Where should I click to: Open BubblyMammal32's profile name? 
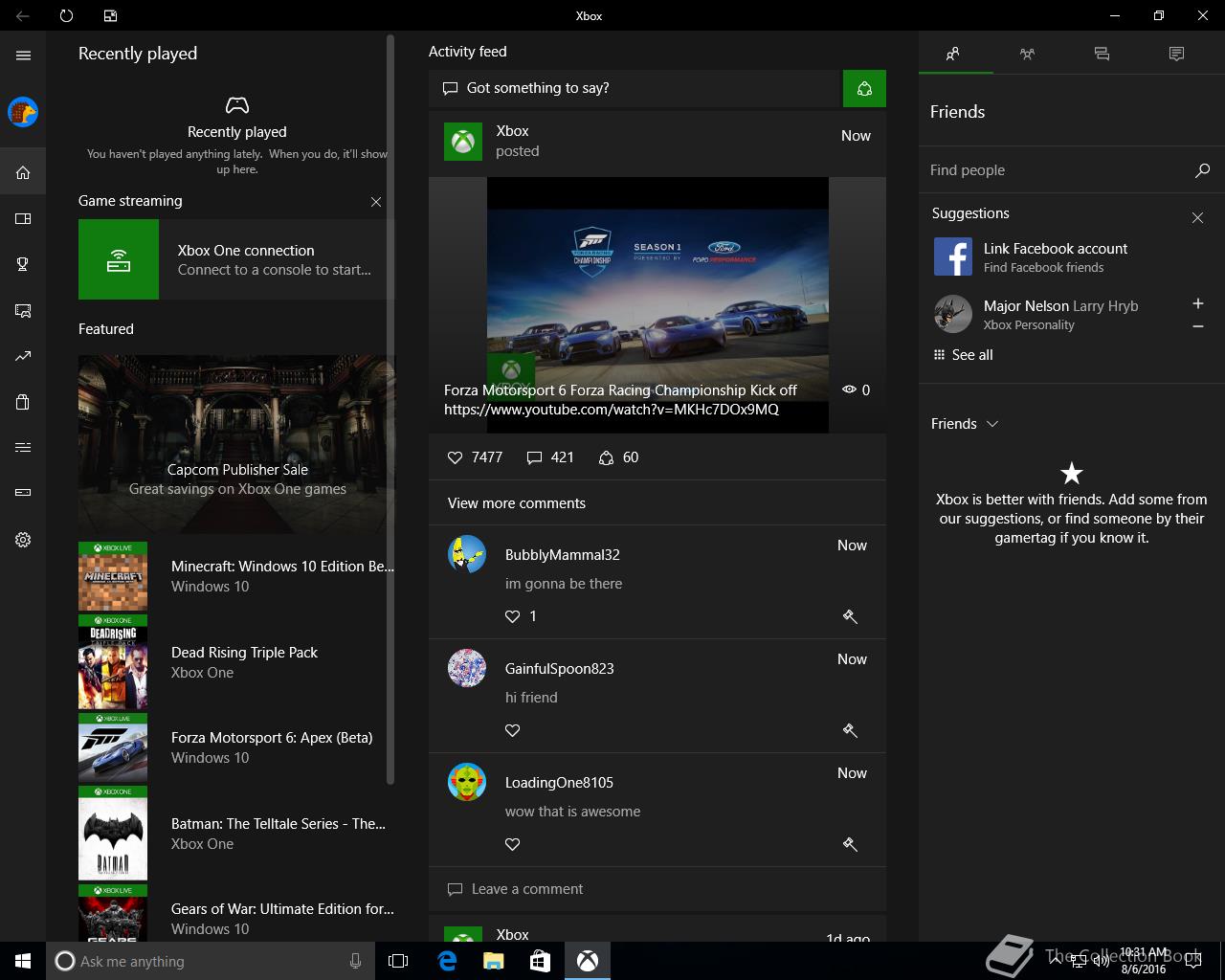point(563,555)
